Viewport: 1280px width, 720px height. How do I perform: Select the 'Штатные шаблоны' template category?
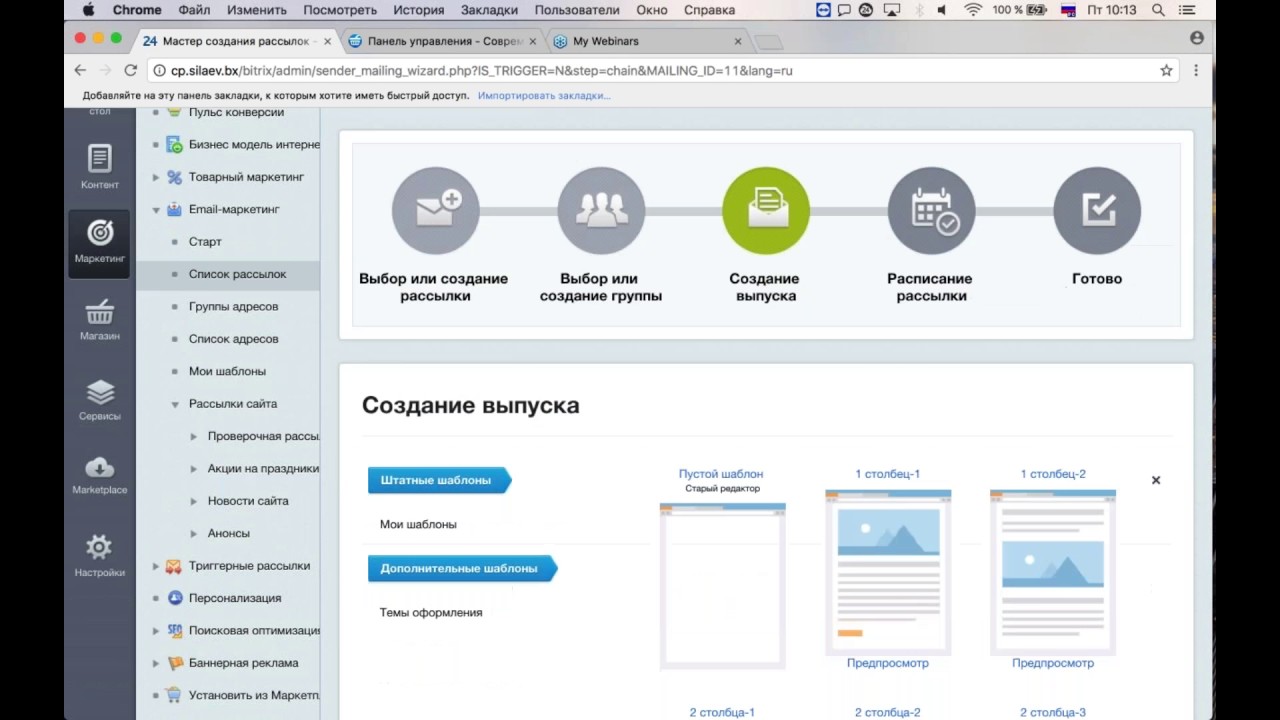(438, 480)
